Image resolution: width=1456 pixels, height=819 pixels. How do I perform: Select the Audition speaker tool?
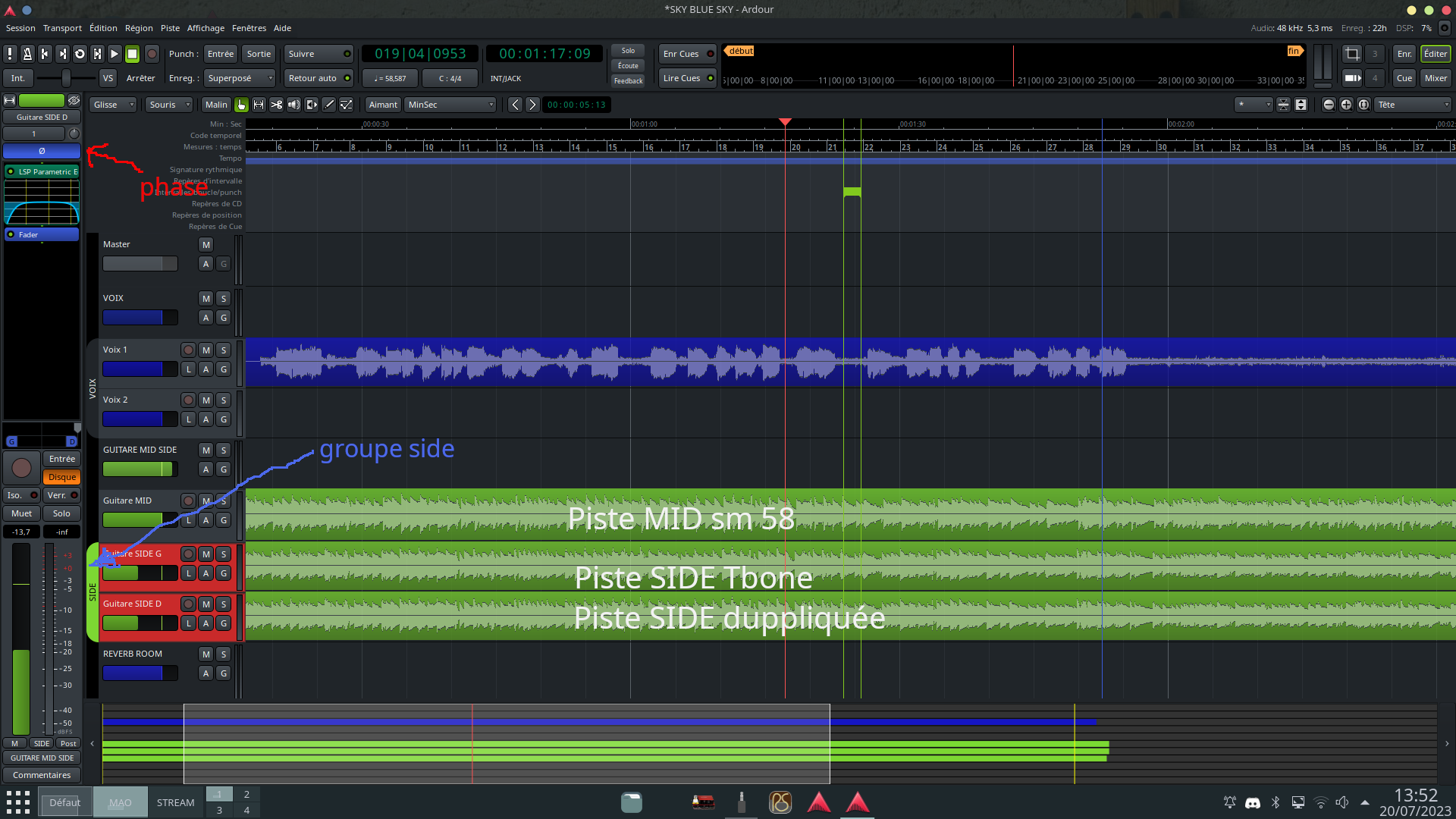(x=293, y=105)
